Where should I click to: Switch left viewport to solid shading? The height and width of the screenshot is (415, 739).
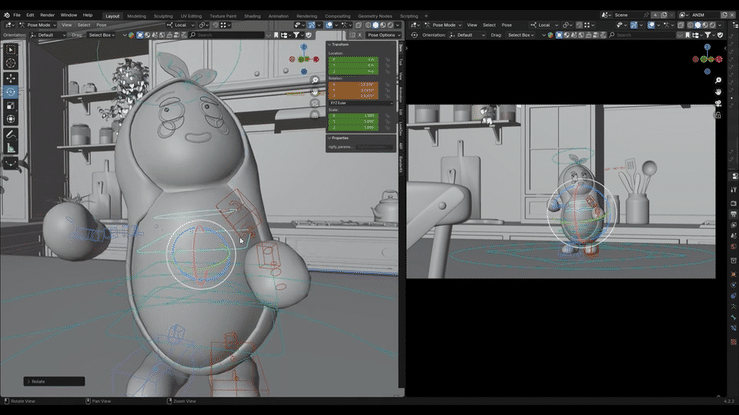[376, 25]
